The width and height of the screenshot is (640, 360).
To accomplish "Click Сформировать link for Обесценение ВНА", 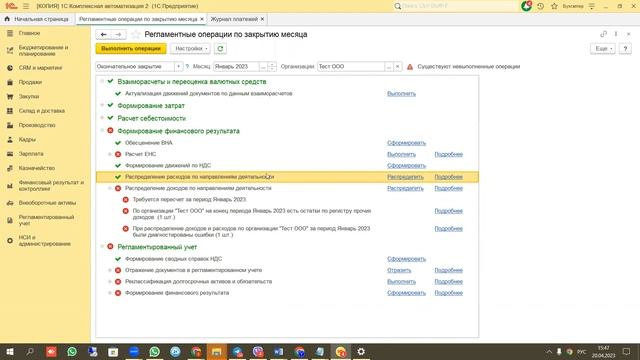I will pyautogui.click(x=406, y=143).
